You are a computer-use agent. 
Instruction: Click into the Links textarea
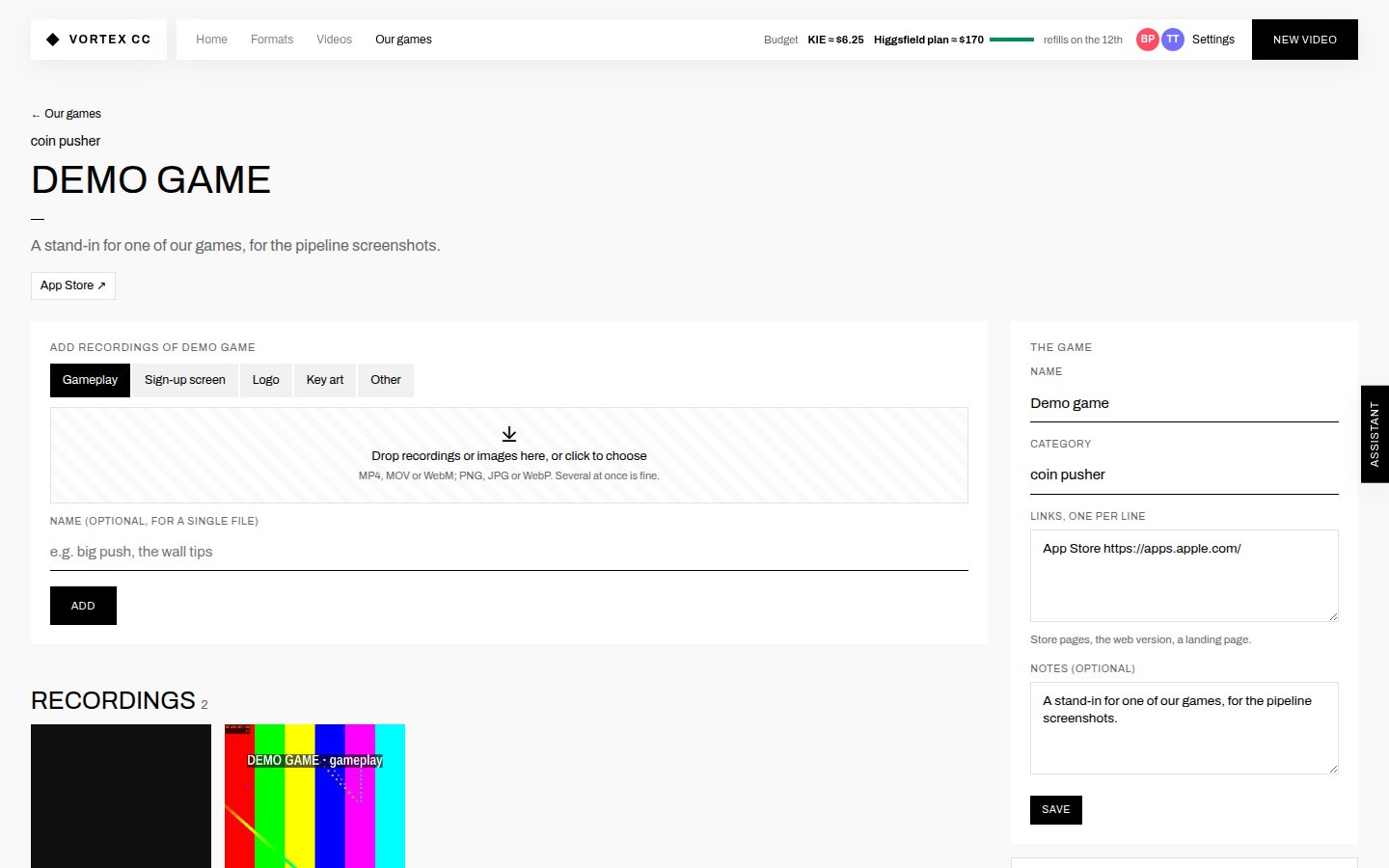[x=1185, y=576]
